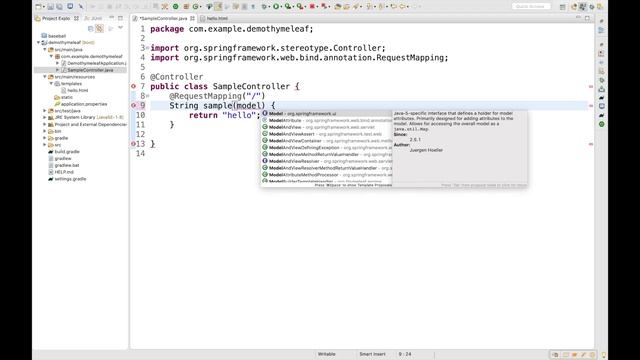Viewport: 640px width, 360px height.
Task: Click line 9 in the code editor
Action: point(369,106)
